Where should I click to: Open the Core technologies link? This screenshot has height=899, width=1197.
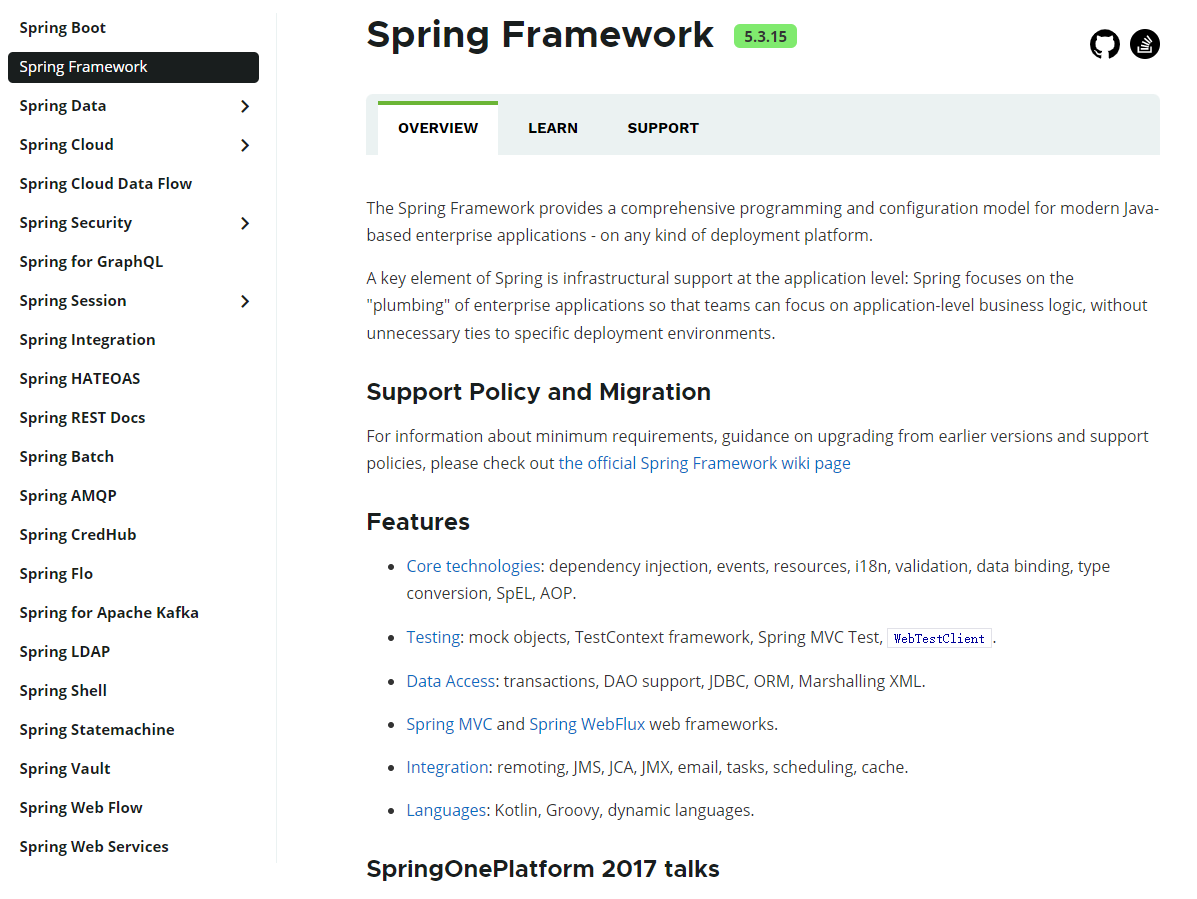click(x=473, y=566)
